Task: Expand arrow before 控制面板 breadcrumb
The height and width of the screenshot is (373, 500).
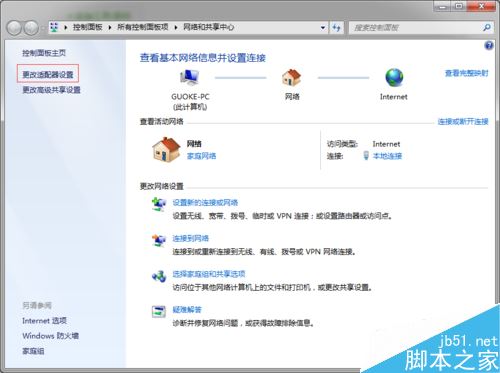Action: click(66, 27)
